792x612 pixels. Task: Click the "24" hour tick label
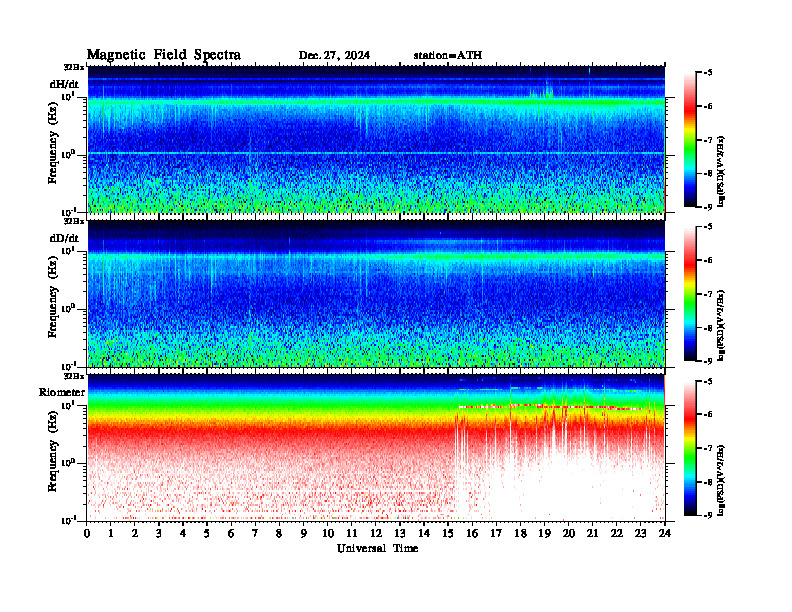(665, 533)
